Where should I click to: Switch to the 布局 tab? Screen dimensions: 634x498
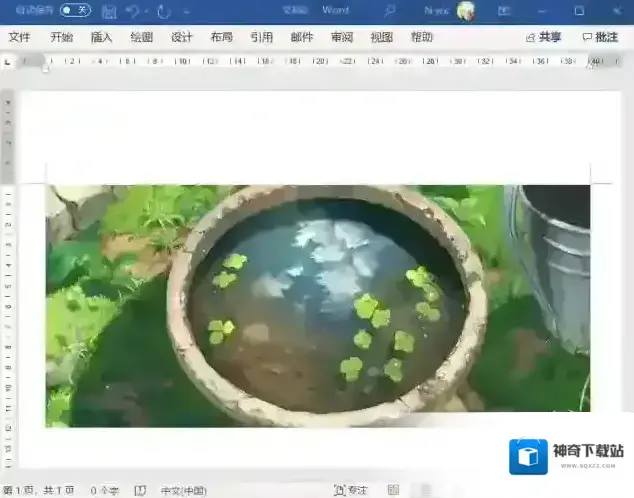coord(221,37)
